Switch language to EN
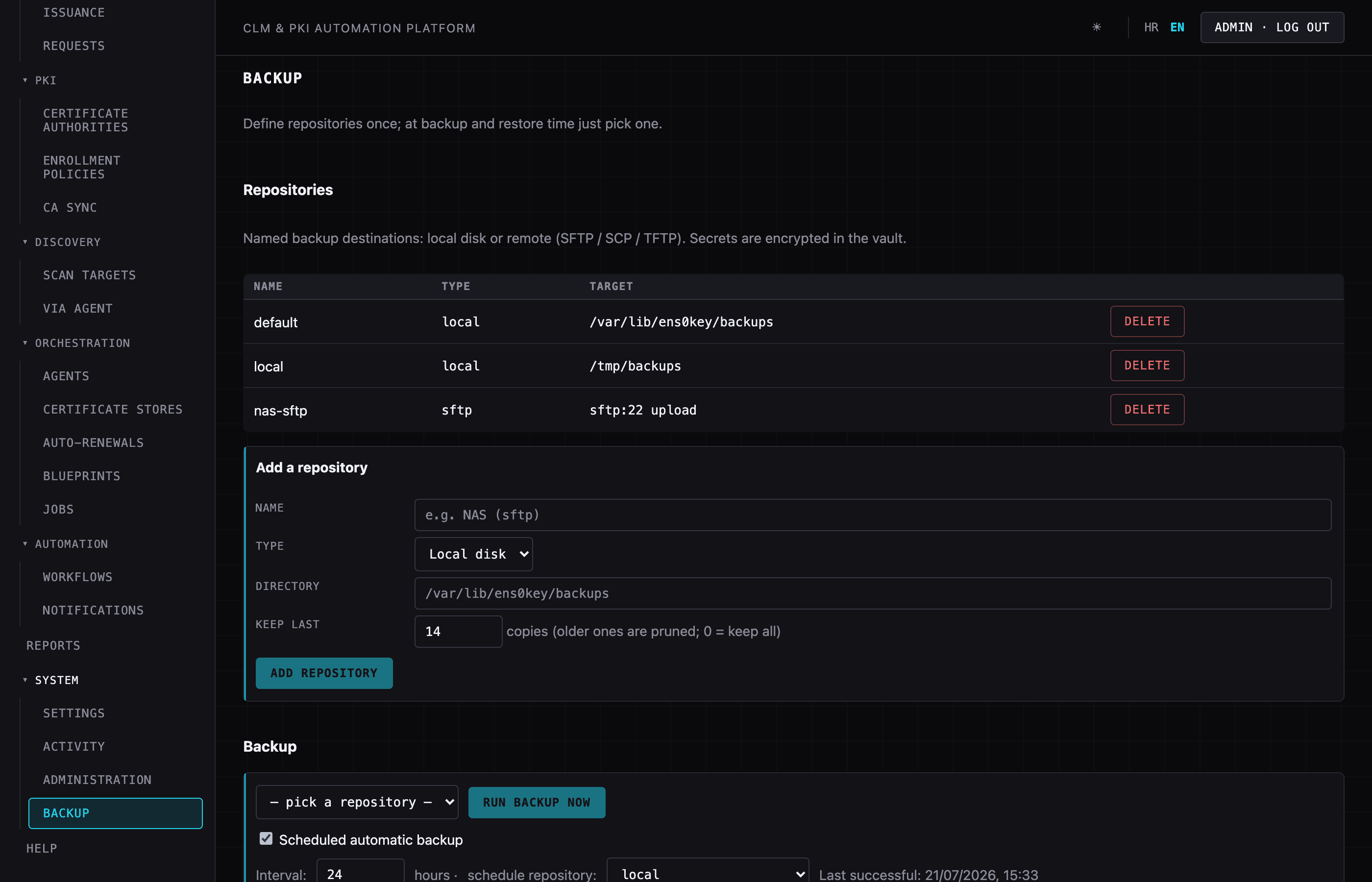This screenshot has height=882, width=1372. coord(1177,27)
